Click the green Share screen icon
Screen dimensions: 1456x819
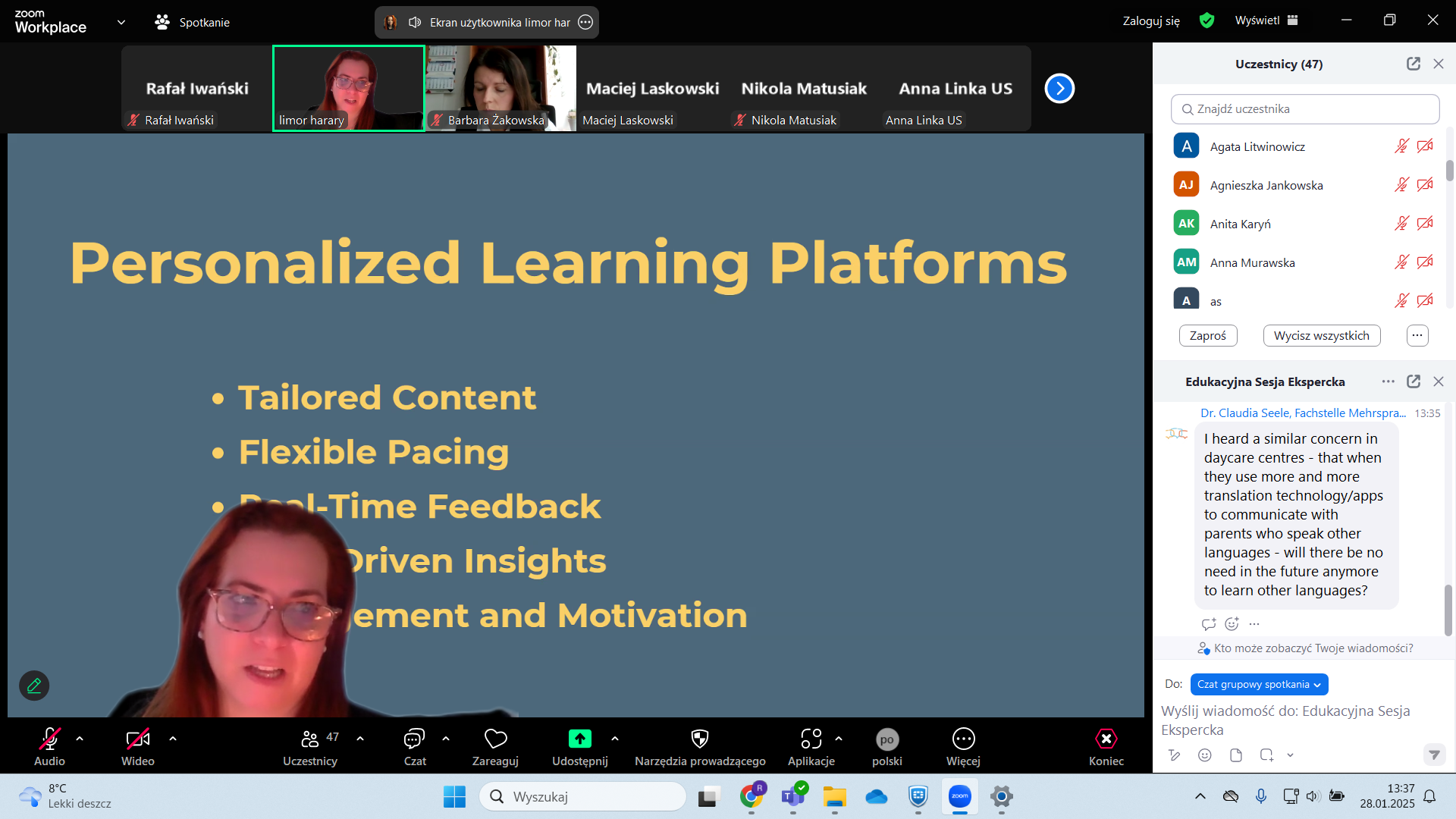(x=579, y=739)
